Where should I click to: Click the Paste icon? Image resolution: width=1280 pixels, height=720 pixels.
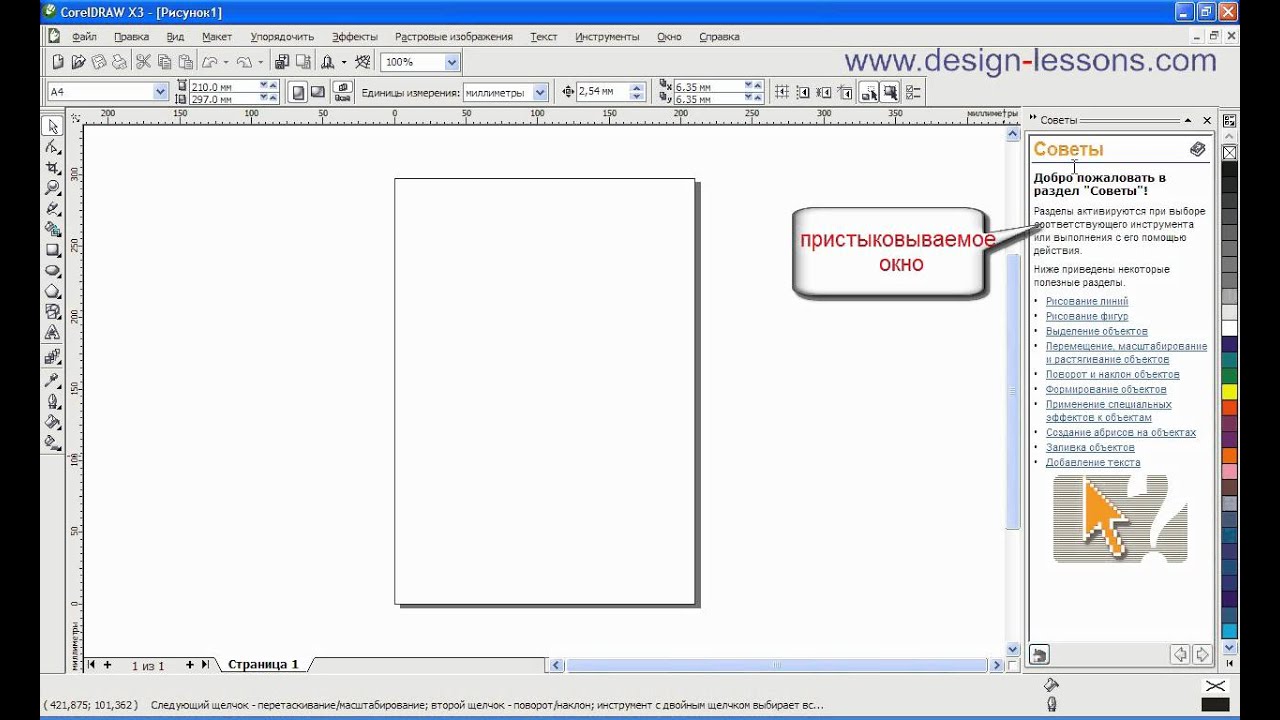(185, 62)
